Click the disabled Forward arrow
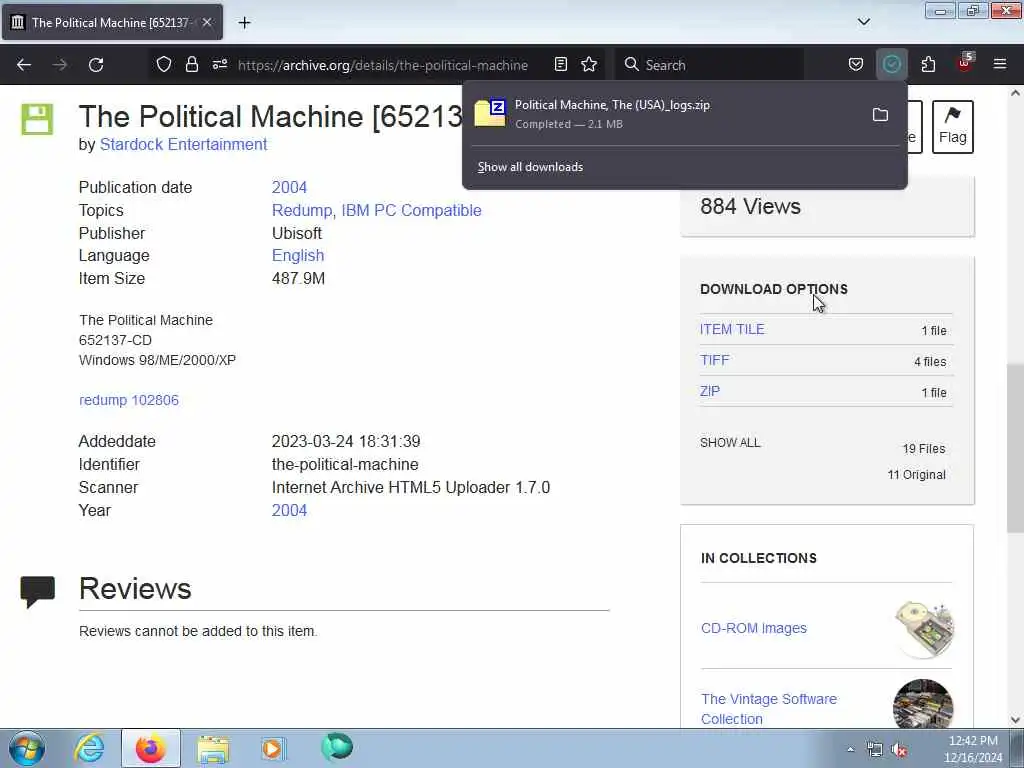Viewport: 1024px width, 768px height. tap(59, 65)
